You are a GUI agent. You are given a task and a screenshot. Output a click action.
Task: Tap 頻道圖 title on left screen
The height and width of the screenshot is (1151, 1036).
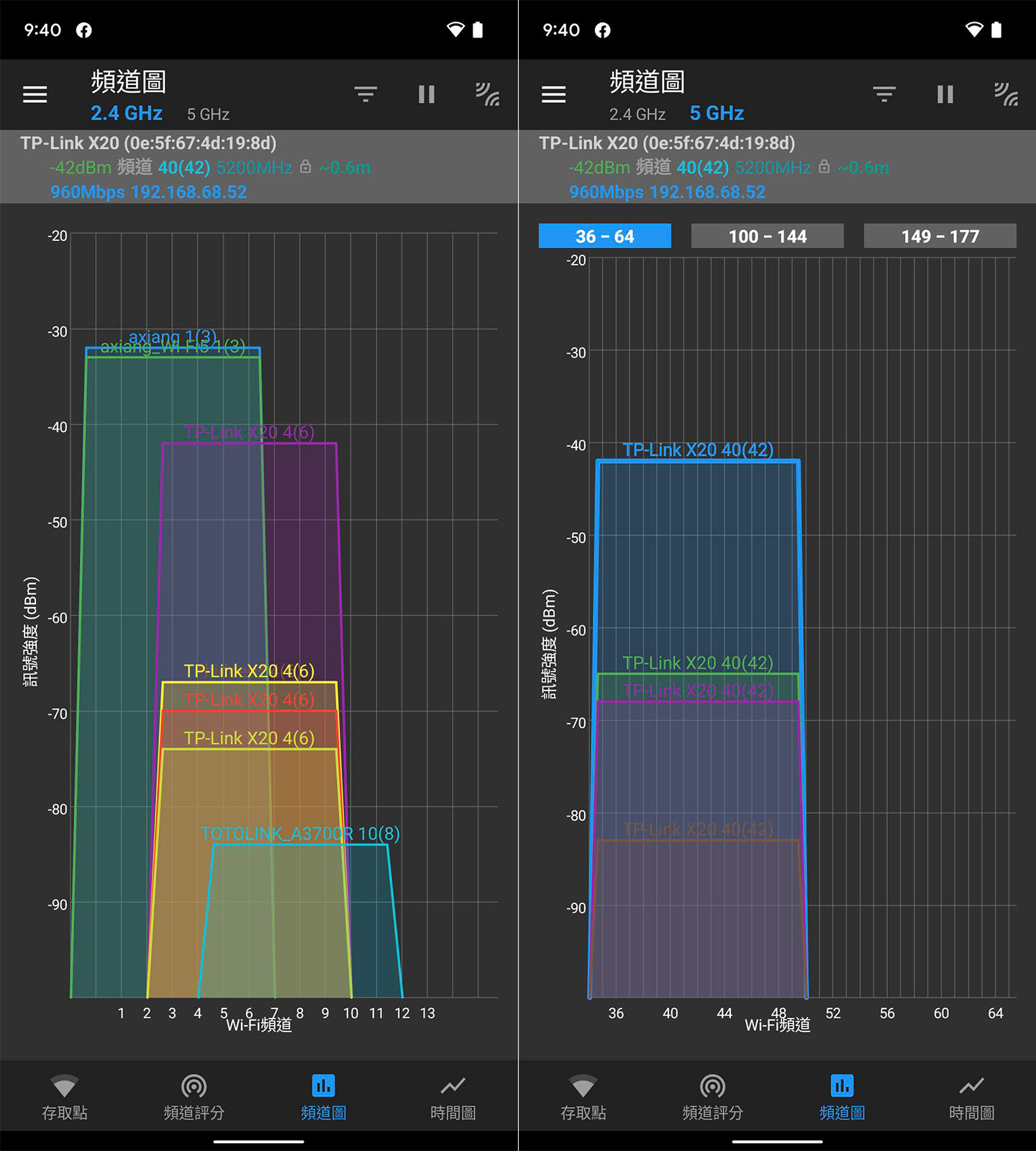click(x=129, y=82)
